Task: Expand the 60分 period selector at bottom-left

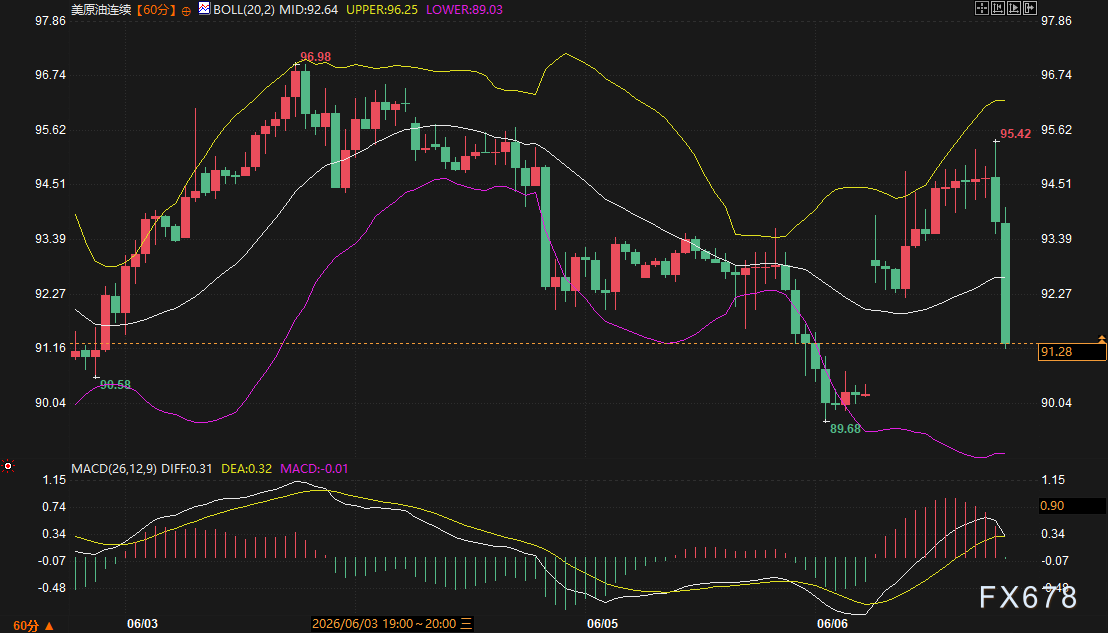Action: pos(34,625)
